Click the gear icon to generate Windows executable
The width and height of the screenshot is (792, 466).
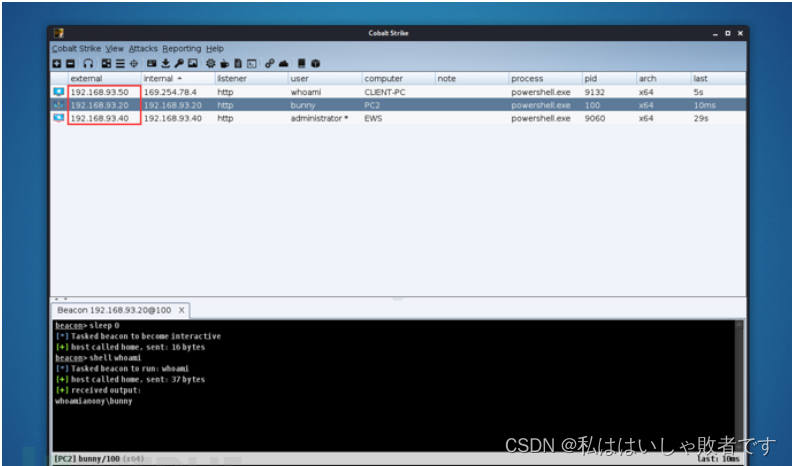click(211, 64)
